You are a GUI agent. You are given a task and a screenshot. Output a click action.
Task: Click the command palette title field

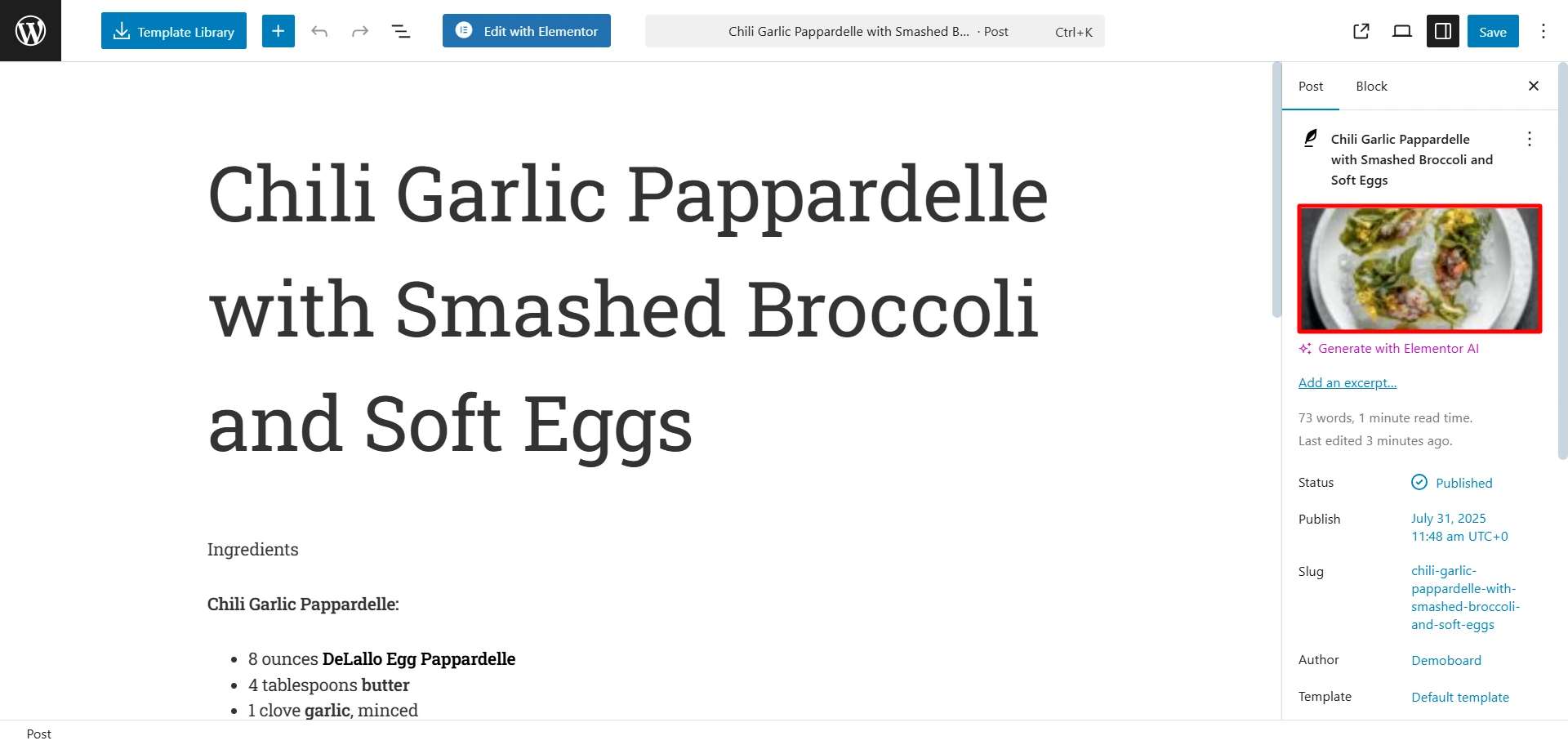tap(875, 31)
